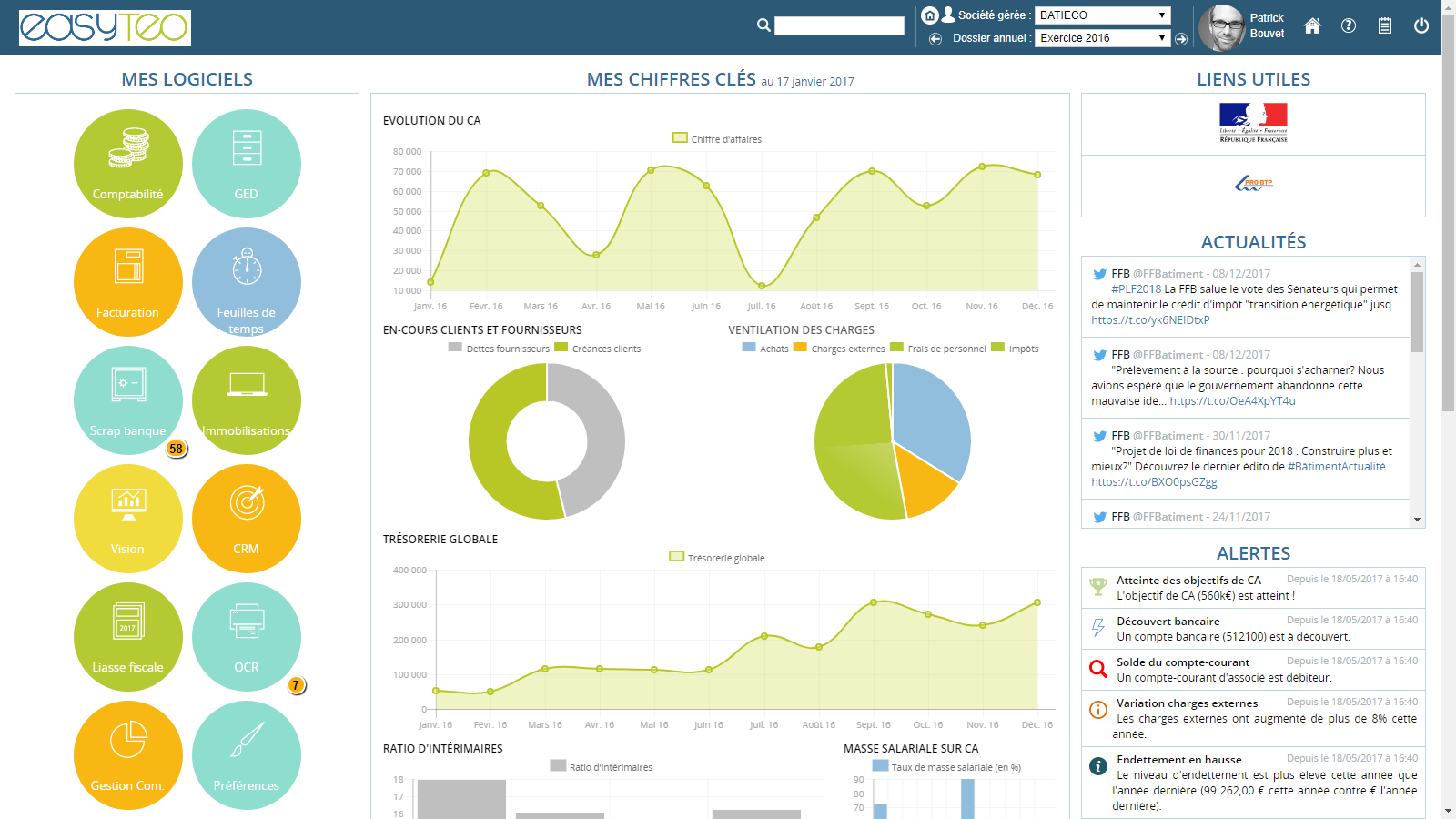Open the CRM module
This screenshot has width=1456, height=819.
[246, 519]
